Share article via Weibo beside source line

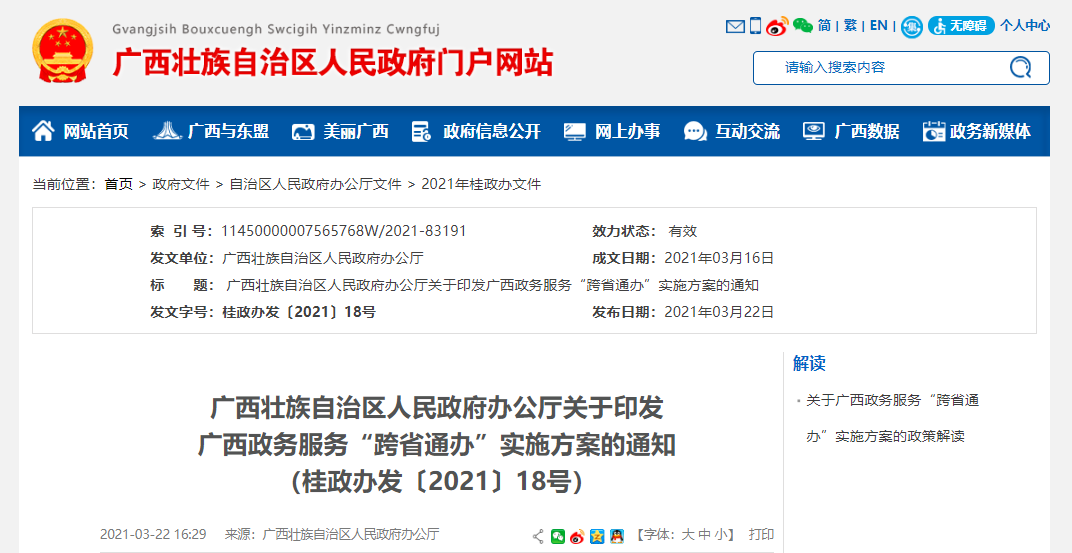coord(577,536)
